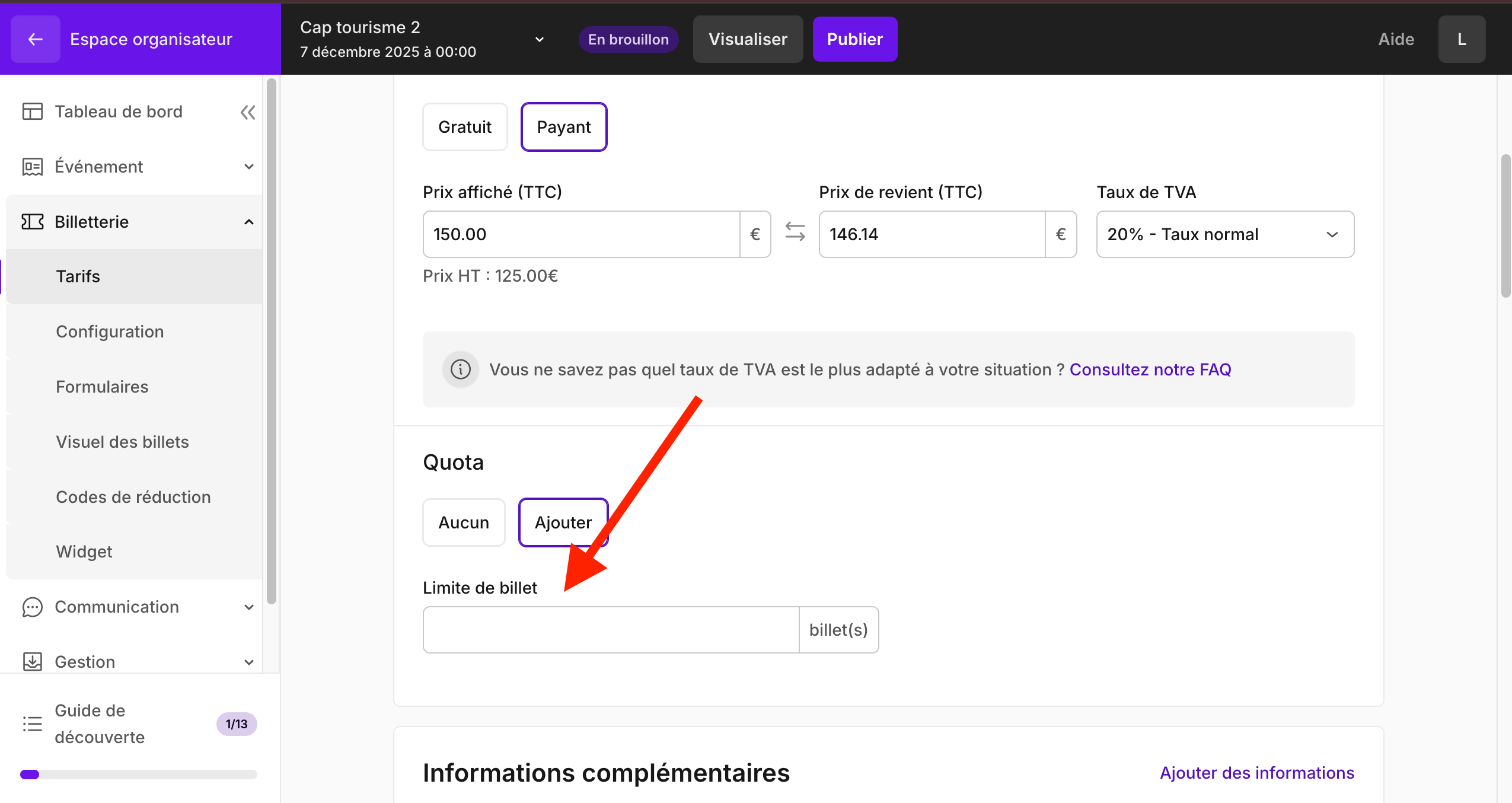Click the Limite de billet input field
The width and height of the screenshot is (1512, 803).
tap(611, 630)
